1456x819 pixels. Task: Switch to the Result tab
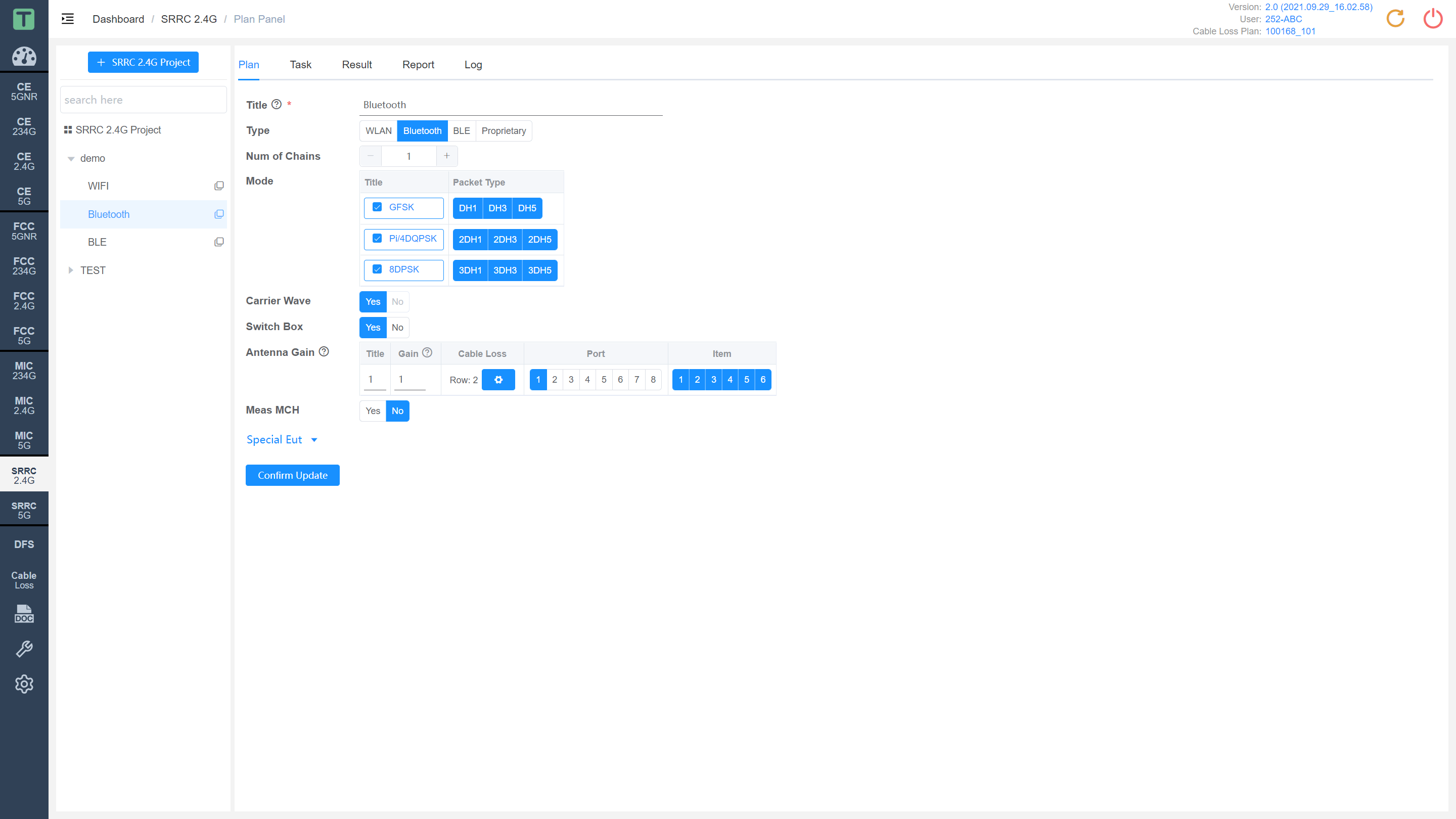pos(356,64)
